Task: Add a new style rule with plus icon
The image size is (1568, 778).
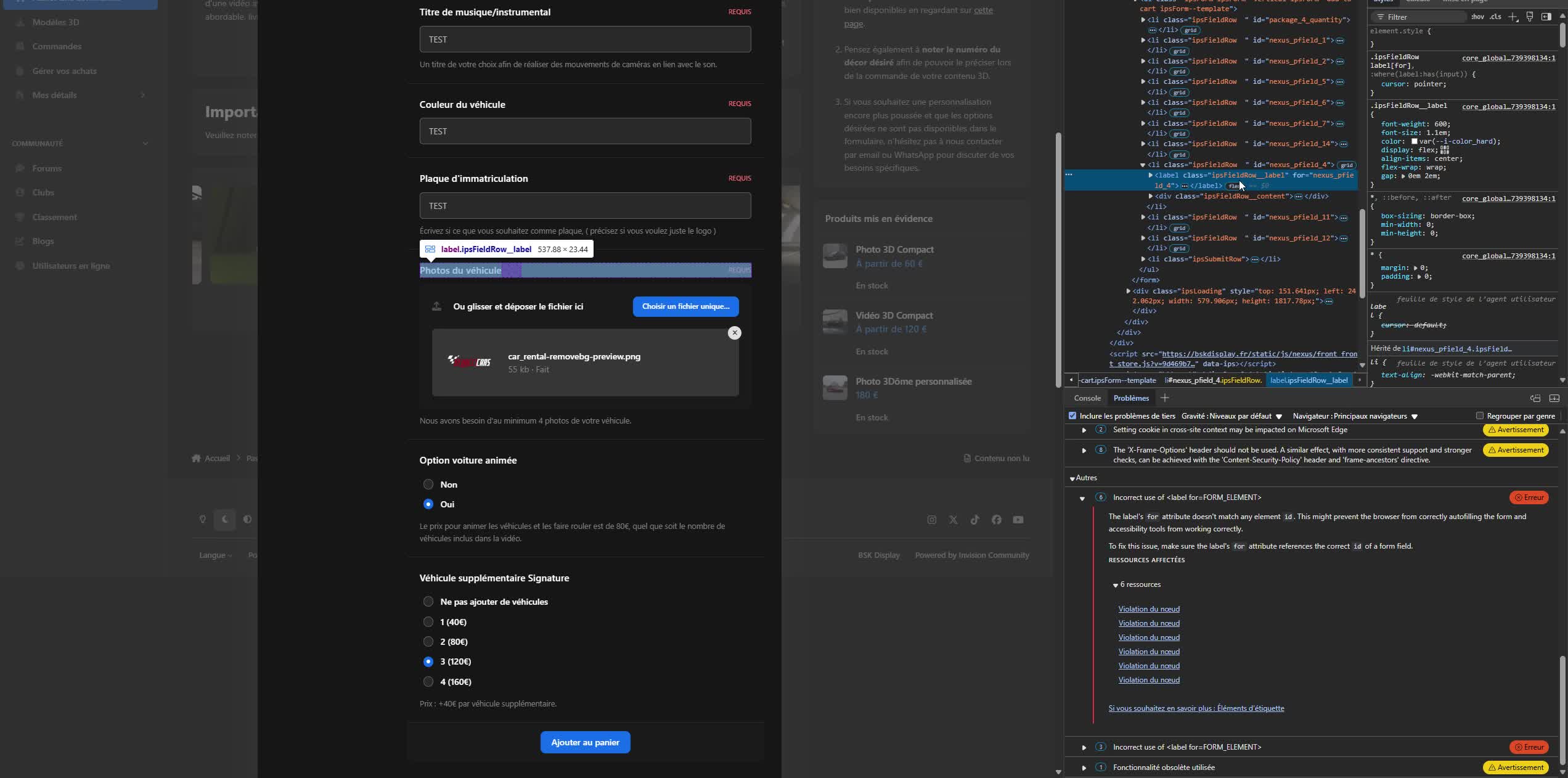Action: 1513,17
